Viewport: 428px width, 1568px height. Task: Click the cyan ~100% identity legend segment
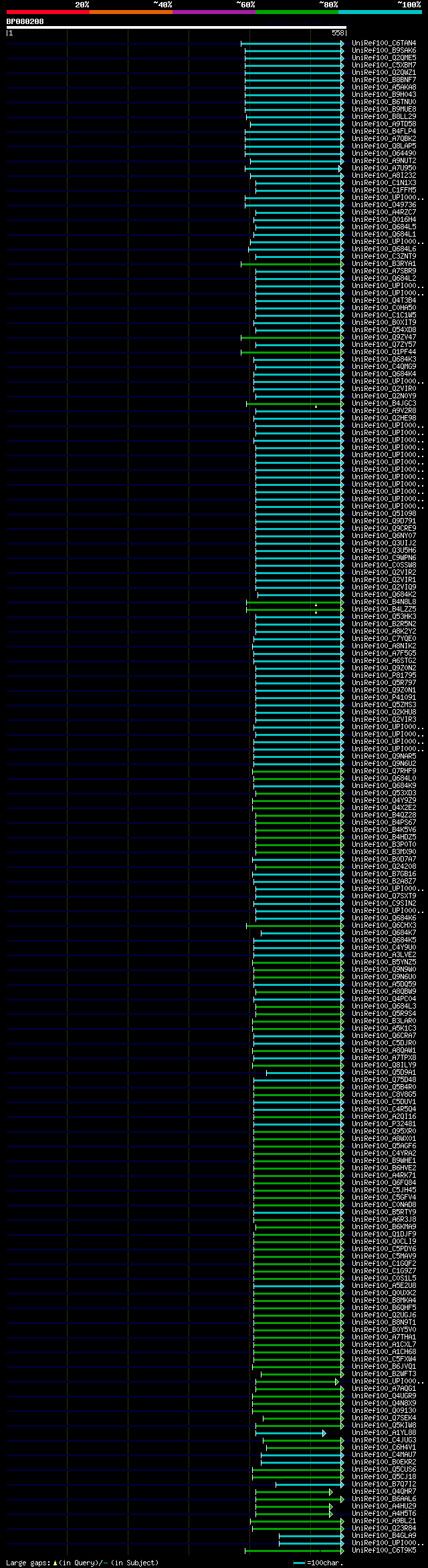tap(380, 12)
